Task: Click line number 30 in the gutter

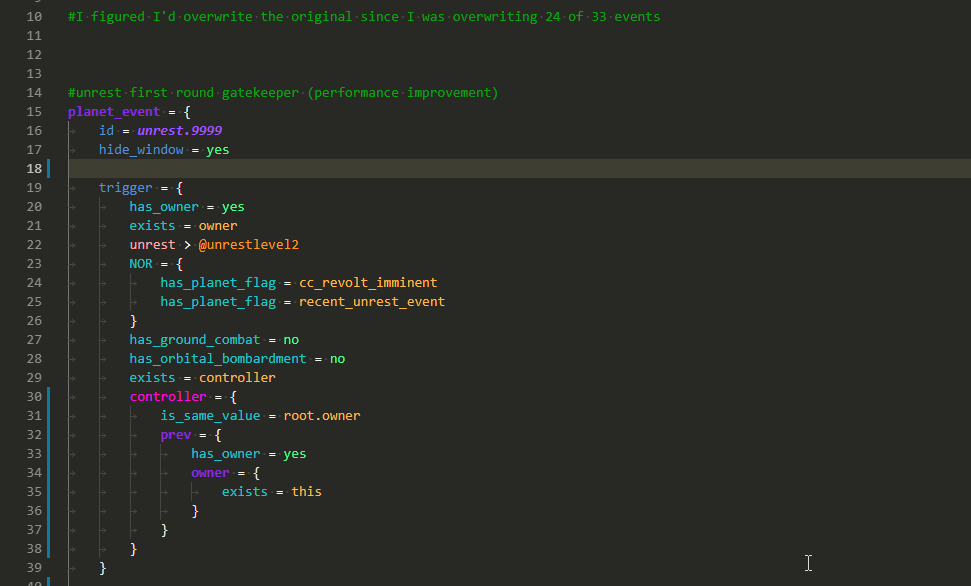Action: coord(34,397)
